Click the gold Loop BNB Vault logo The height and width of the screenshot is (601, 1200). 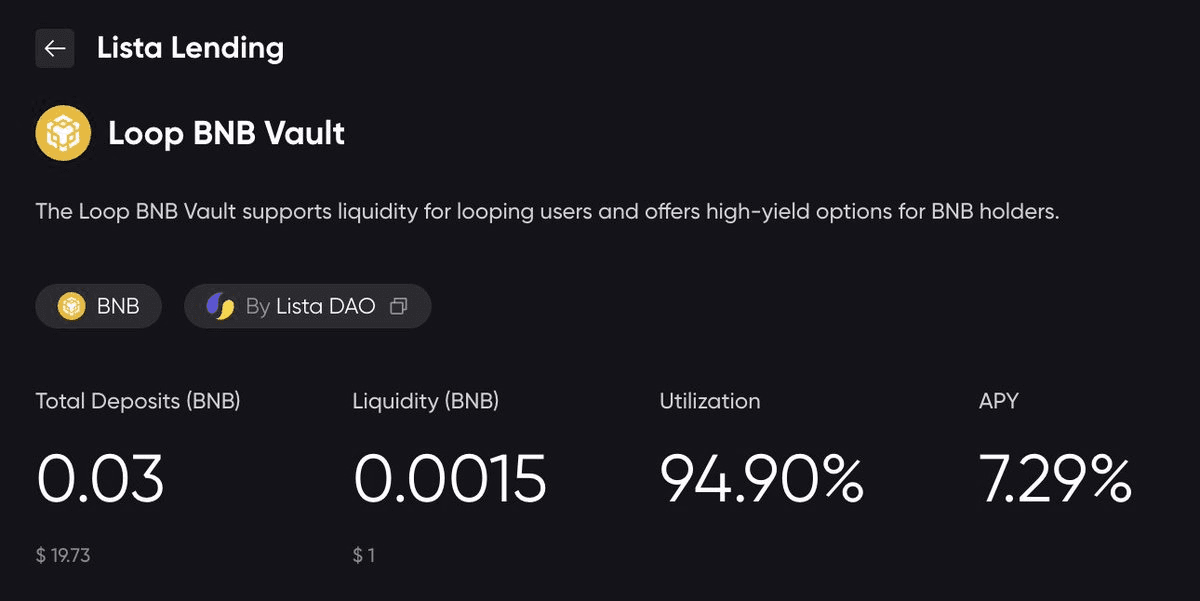(63, 131)
